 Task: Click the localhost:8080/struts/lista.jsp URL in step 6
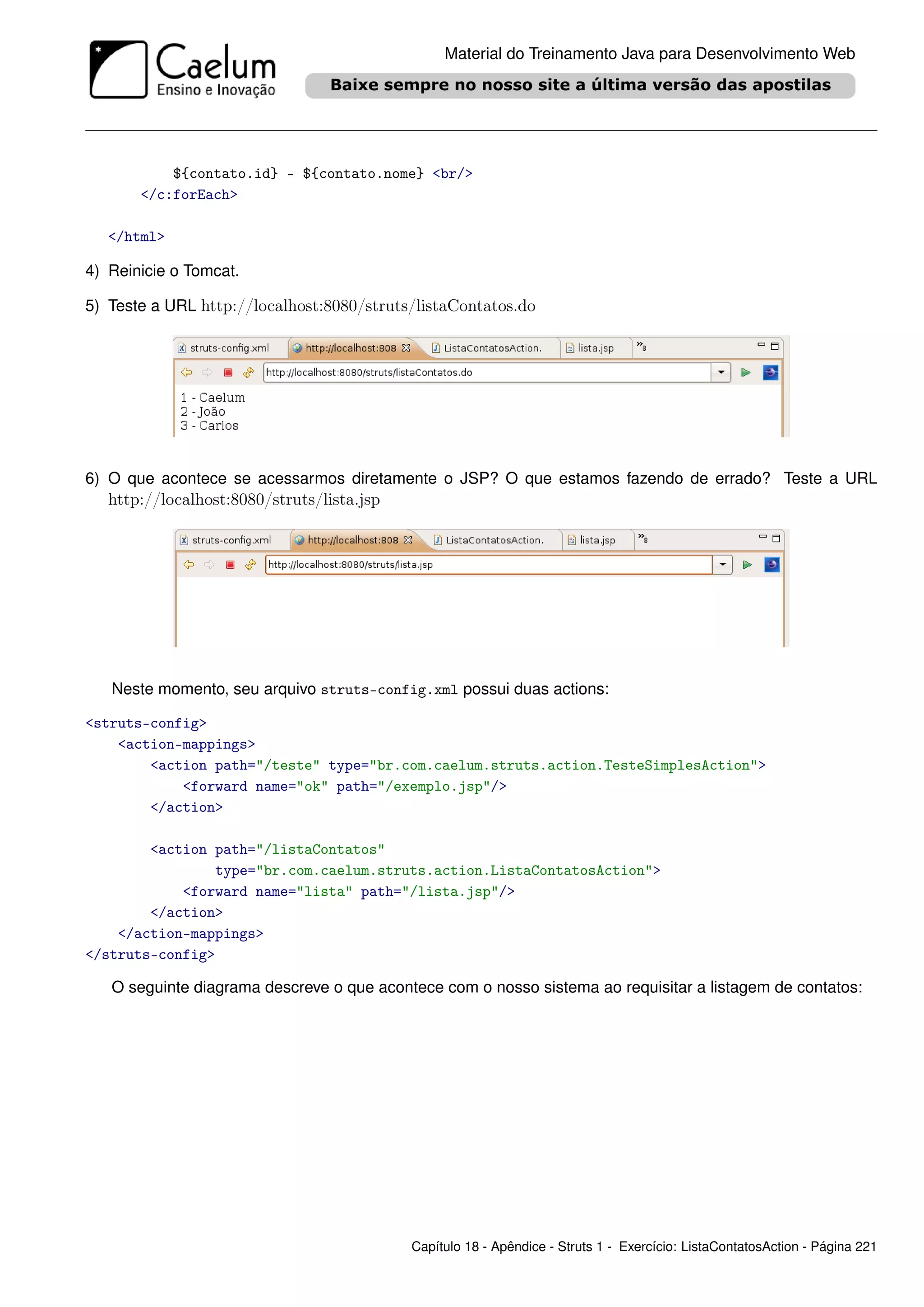click(244, 500)
